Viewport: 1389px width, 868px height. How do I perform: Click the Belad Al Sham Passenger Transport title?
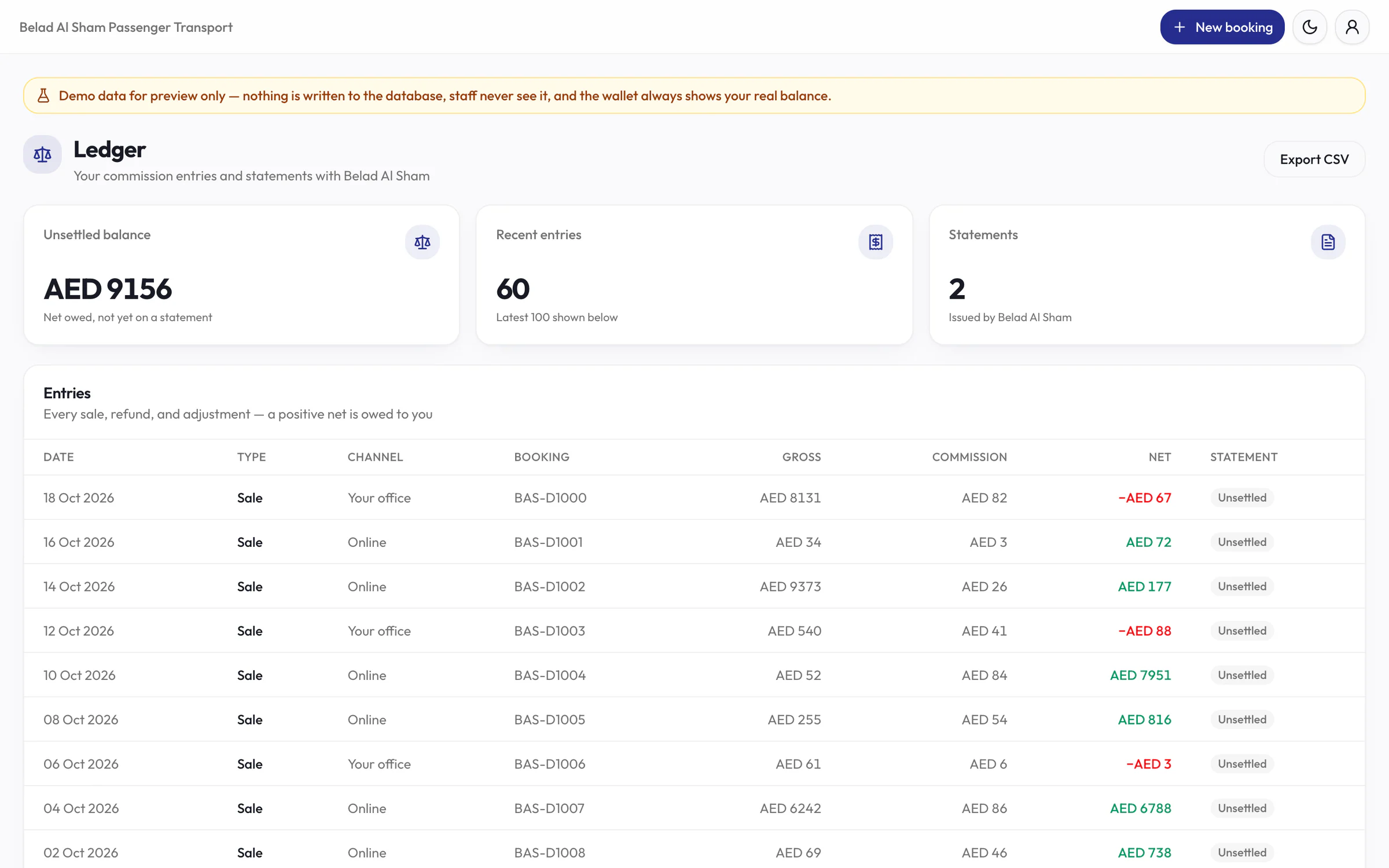point(126,27)
